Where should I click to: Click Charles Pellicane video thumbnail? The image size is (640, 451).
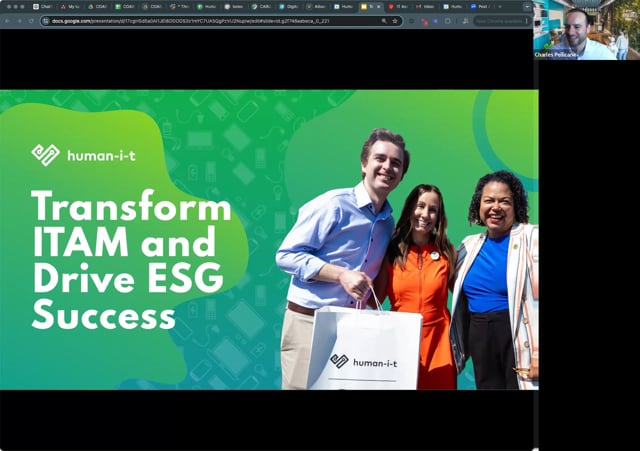(587, 30)
